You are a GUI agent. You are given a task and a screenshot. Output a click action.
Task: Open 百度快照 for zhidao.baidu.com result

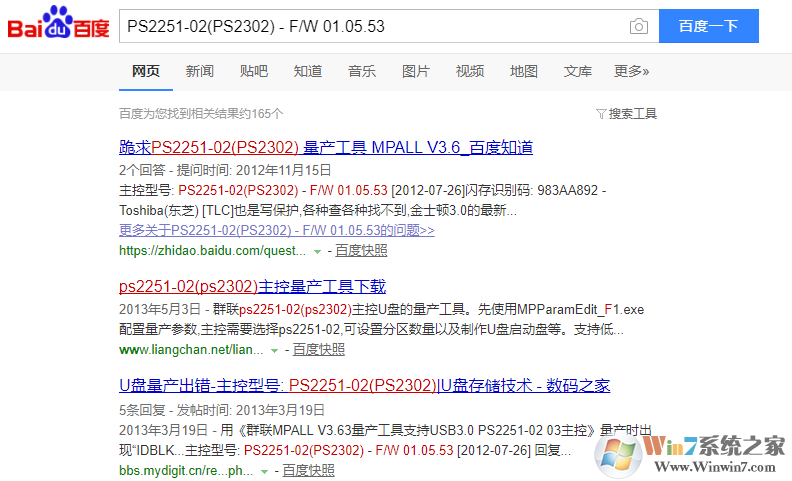click(x=361, y=251)
